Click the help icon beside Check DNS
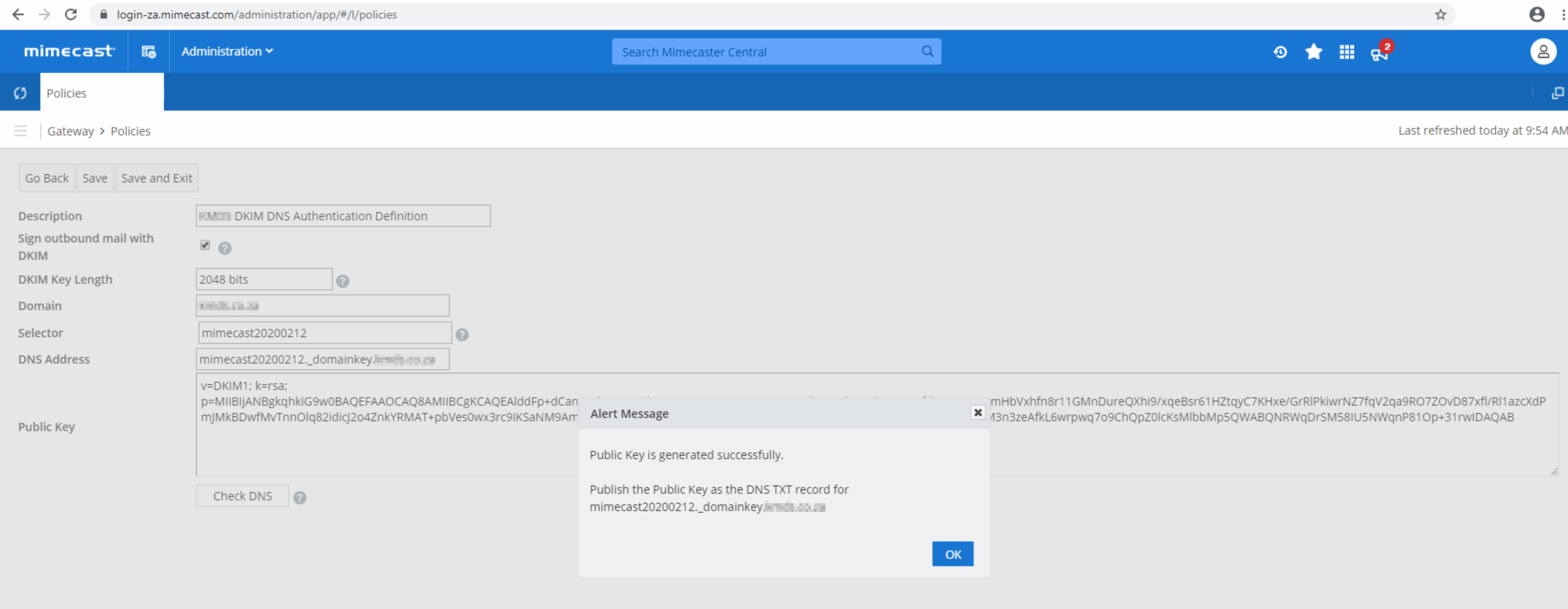 point(299,498)
